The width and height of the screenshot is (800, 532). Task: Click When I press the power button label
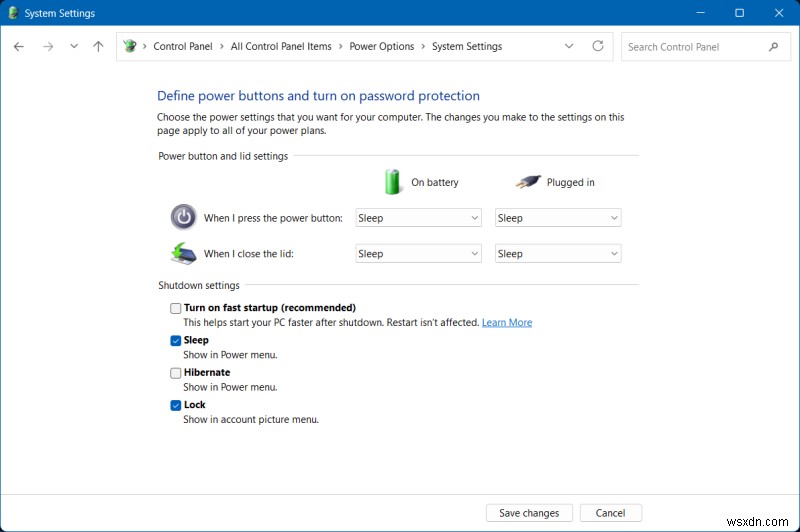tap(273, 218)
